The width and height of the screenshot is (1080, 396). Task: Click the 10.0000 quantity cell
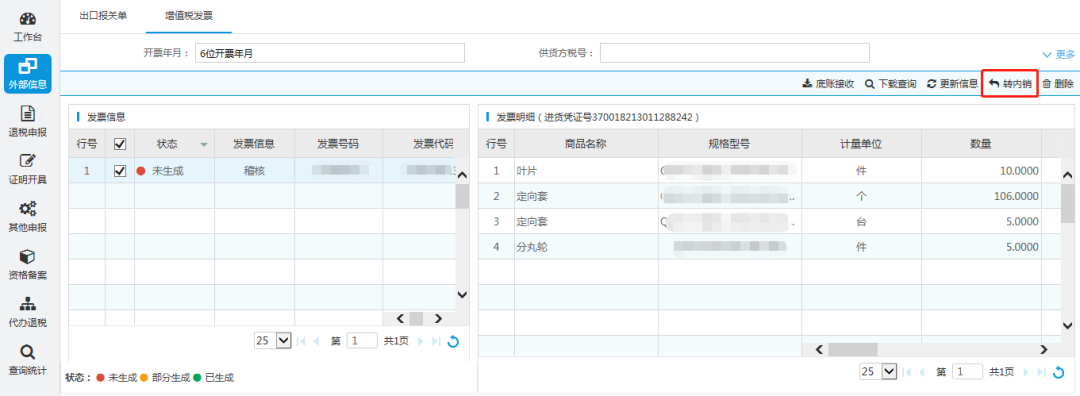(x=981, y=171)
